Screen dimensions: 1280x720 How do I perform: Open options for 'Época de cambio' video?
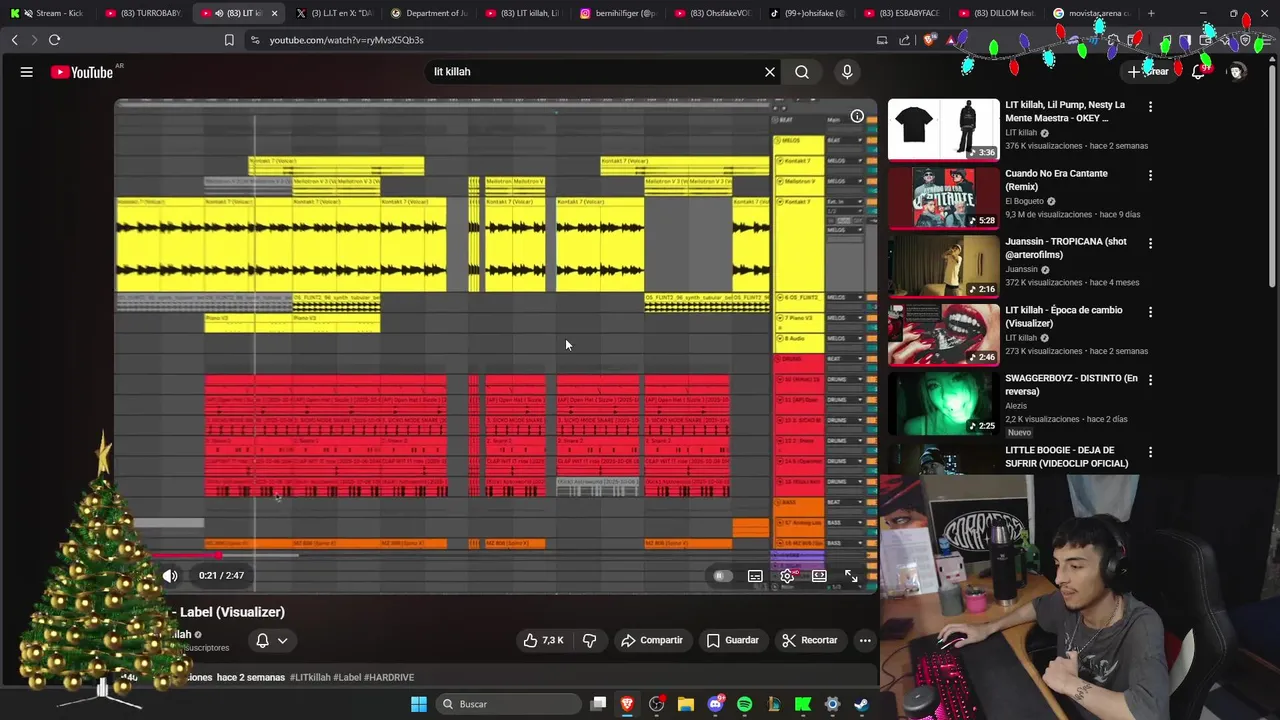[1150, 312]
